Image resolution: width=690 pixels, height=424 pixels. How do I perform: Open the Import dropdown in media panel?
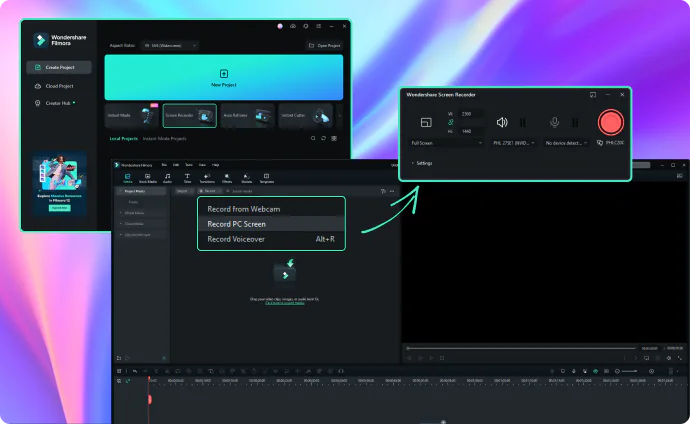pyautogui.click(x=184, y=191)
